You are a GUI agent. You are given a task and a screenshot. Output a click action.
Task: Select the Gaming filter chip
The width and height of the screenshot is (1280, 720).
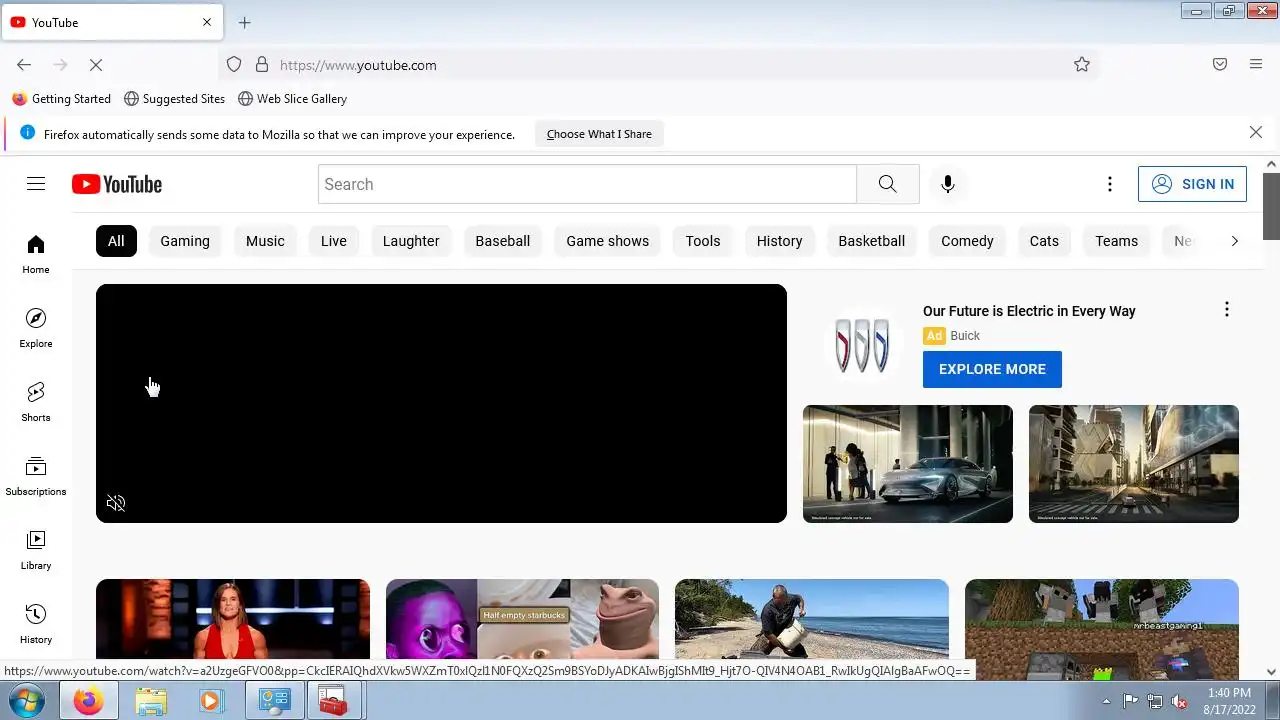[x=185, y=241]
